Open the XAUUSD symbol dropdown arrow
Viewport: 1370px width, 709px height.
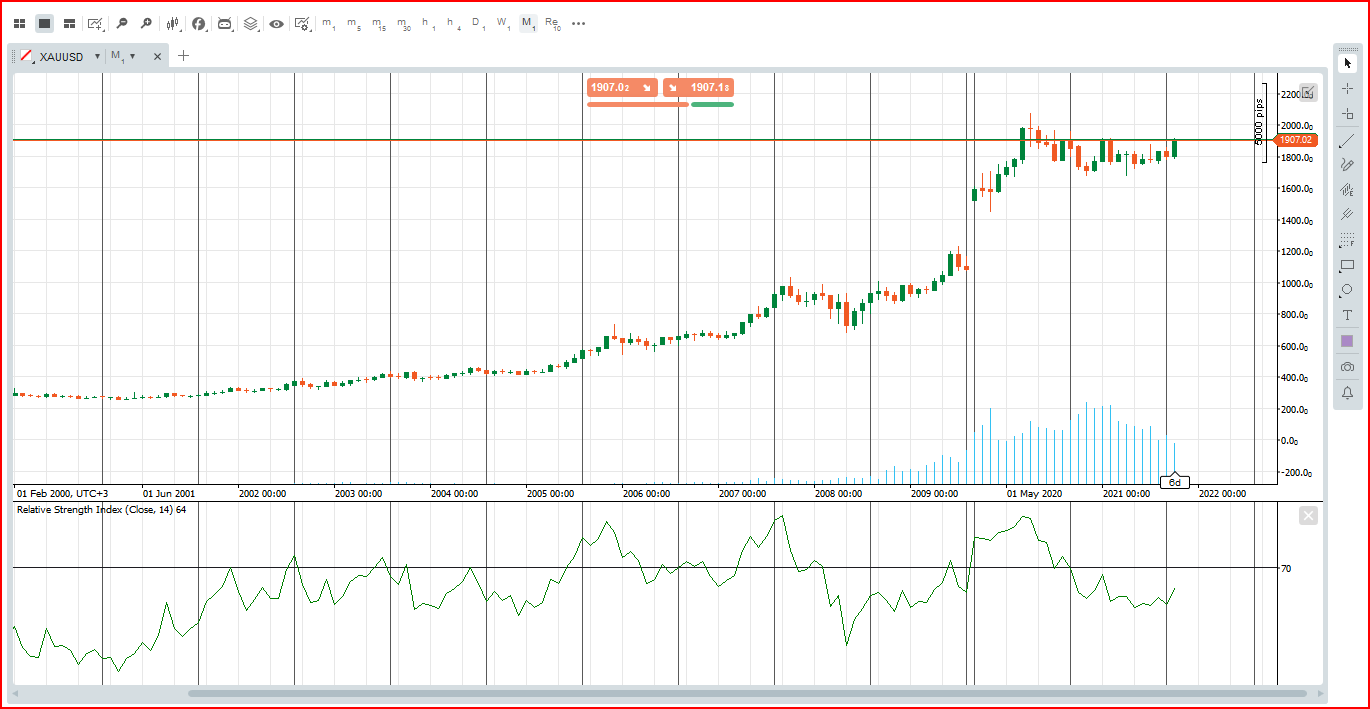tap(97, 57)
